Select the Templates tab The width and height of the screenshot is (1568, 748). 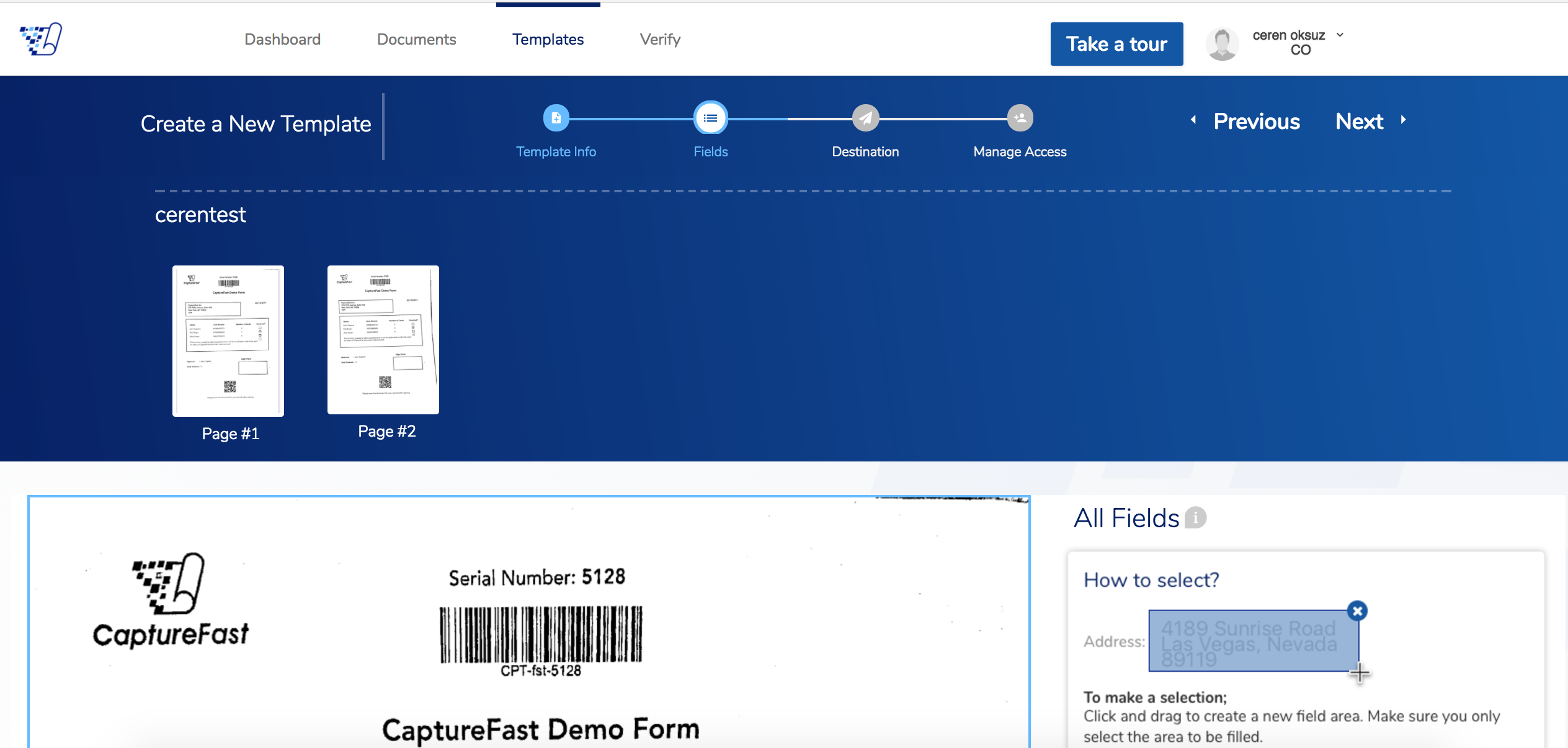click(548, 39)
